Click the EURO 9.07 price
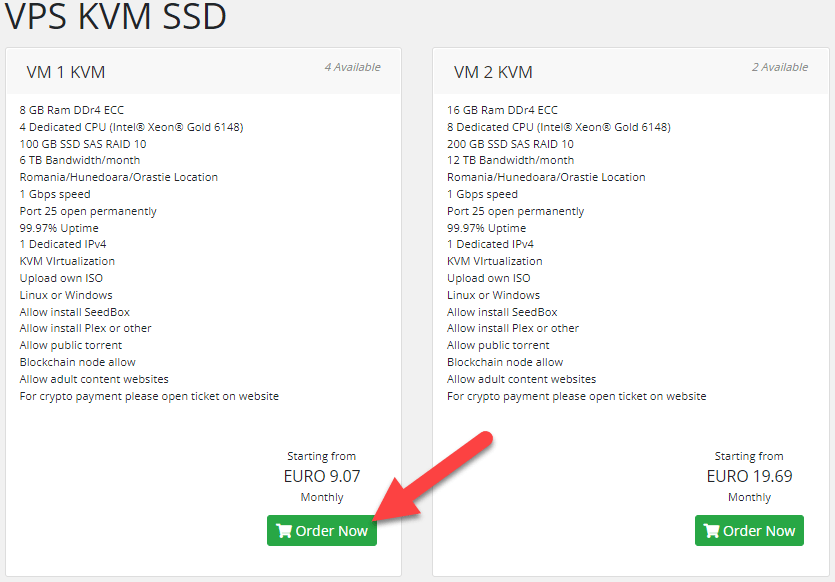This screenshot has height=582, width=835. coord(321,476)
